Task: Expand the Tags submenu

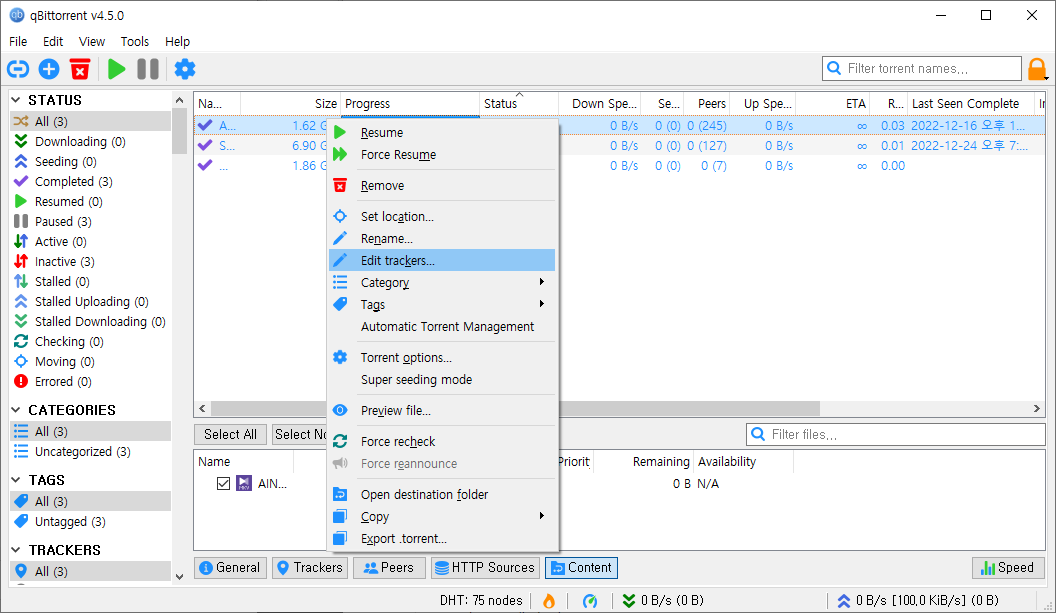Action: tap(442, 304)
